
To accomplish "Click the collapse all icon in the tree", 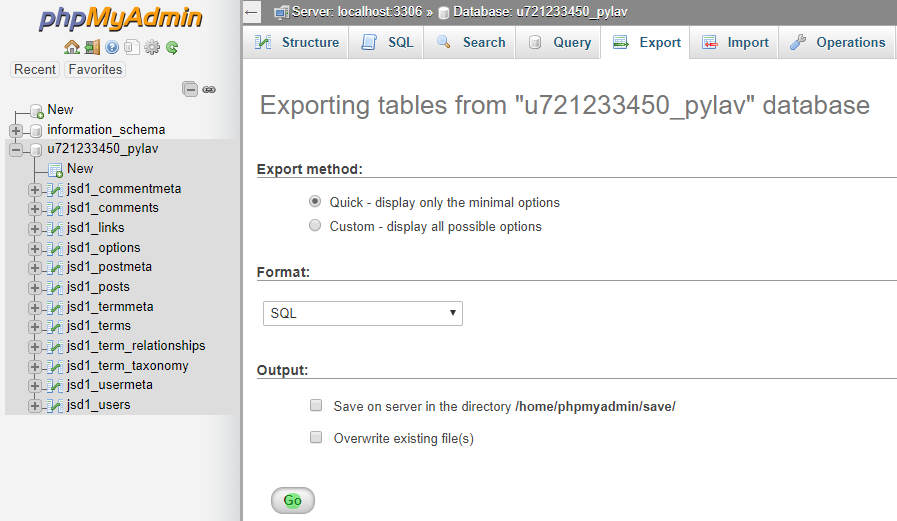I will tap(190, 89).
